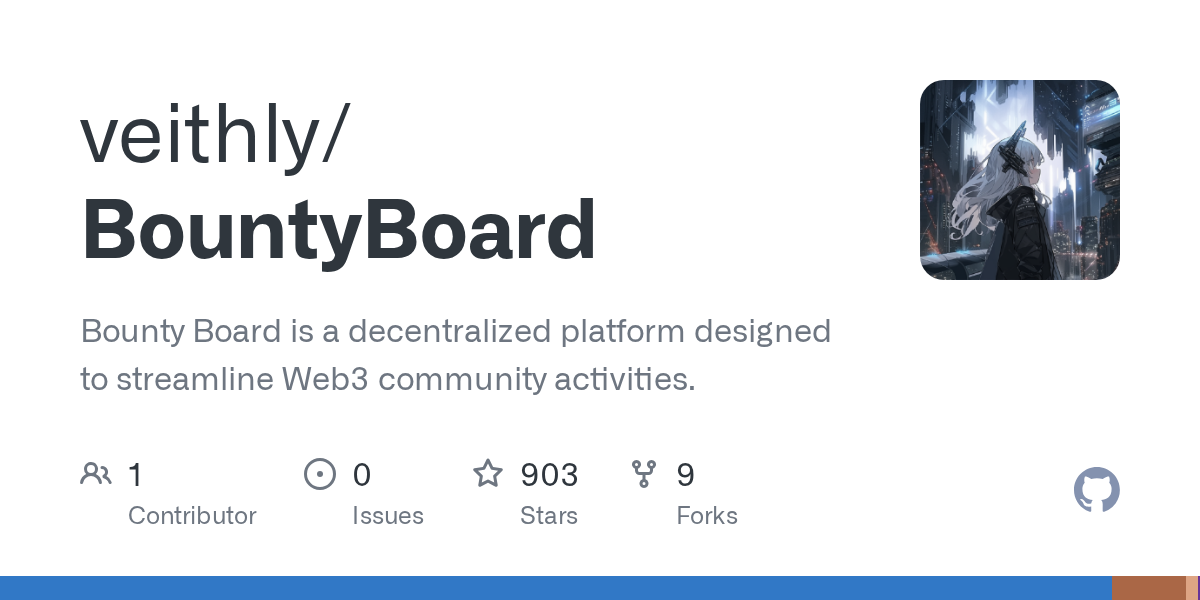Click the star count "903"
1200x600 pixels.
point(548,474)
